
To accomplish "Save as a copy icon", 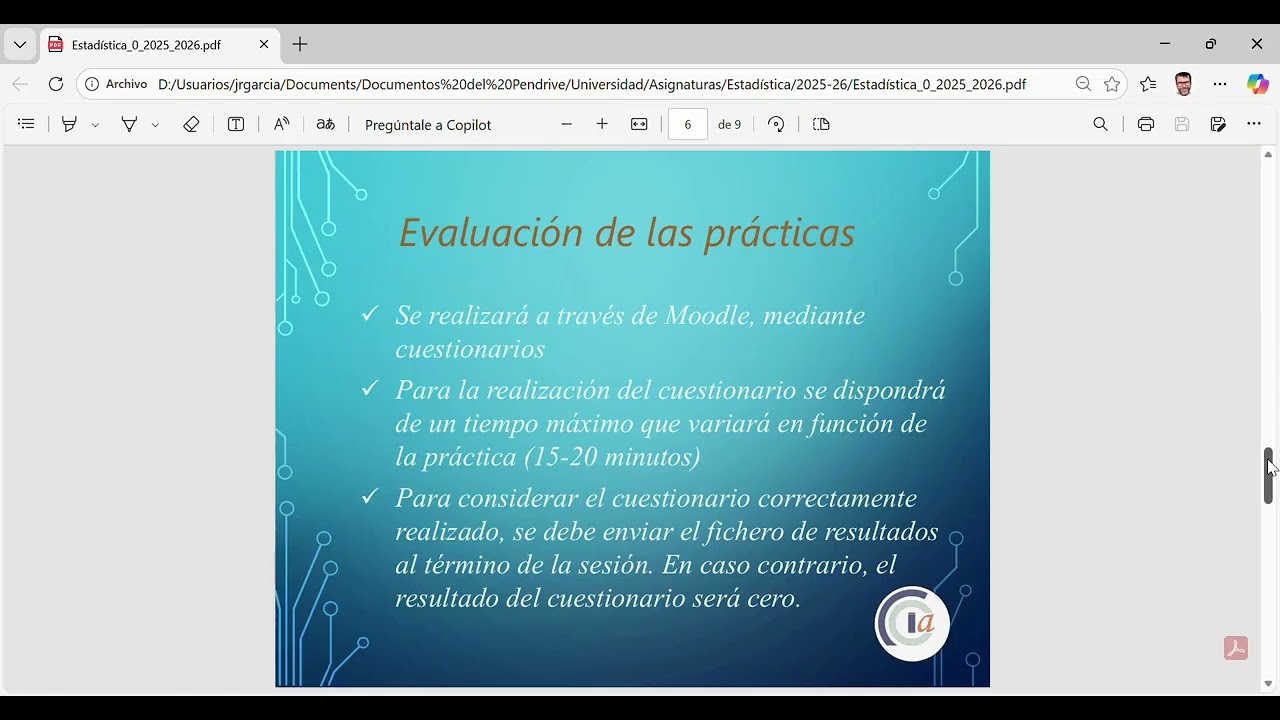I will click(x=1218, y=124).
